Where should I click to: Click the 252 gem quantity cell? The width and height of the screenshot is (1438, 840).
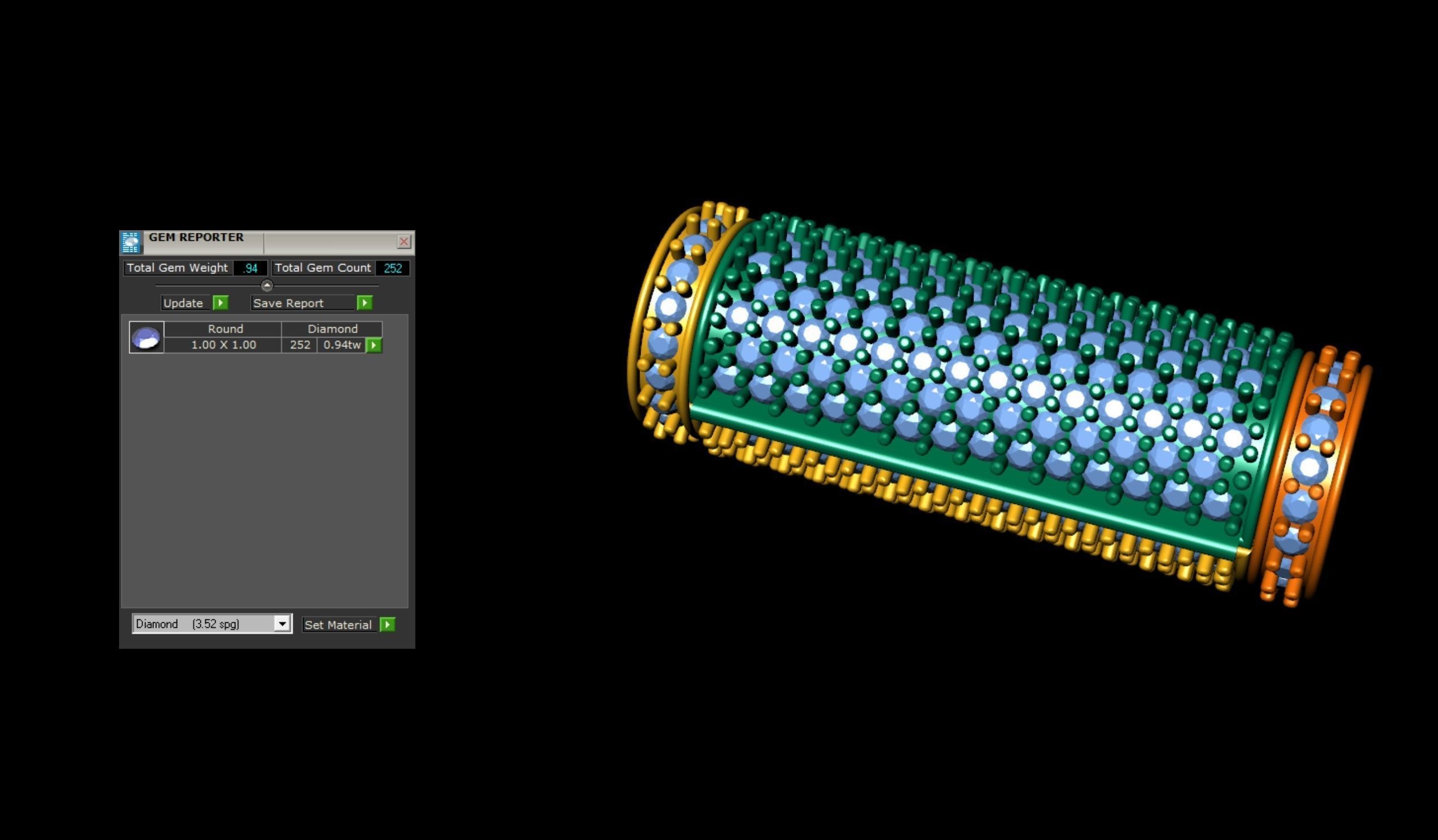pos(300,345)
